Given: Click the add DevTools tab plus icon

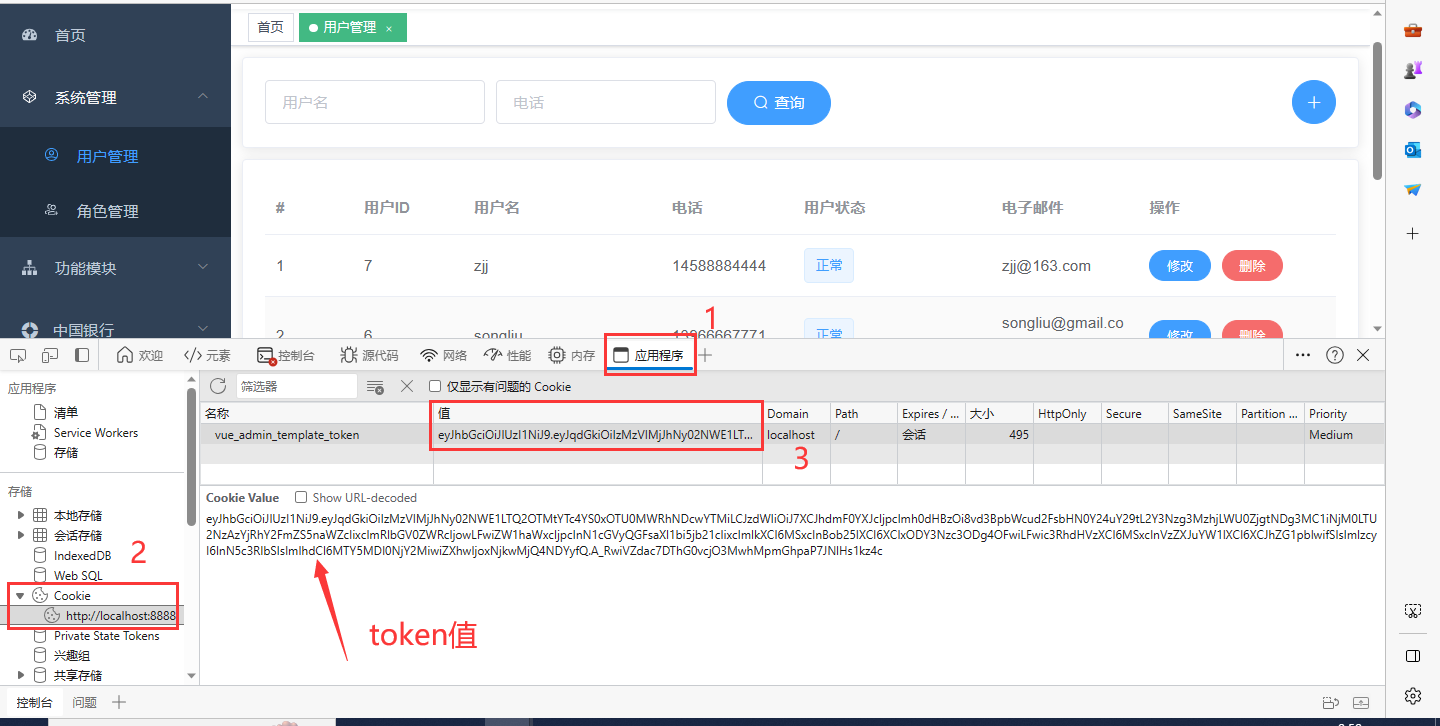Looking at the screenshot, I should (x=705, y=355).
